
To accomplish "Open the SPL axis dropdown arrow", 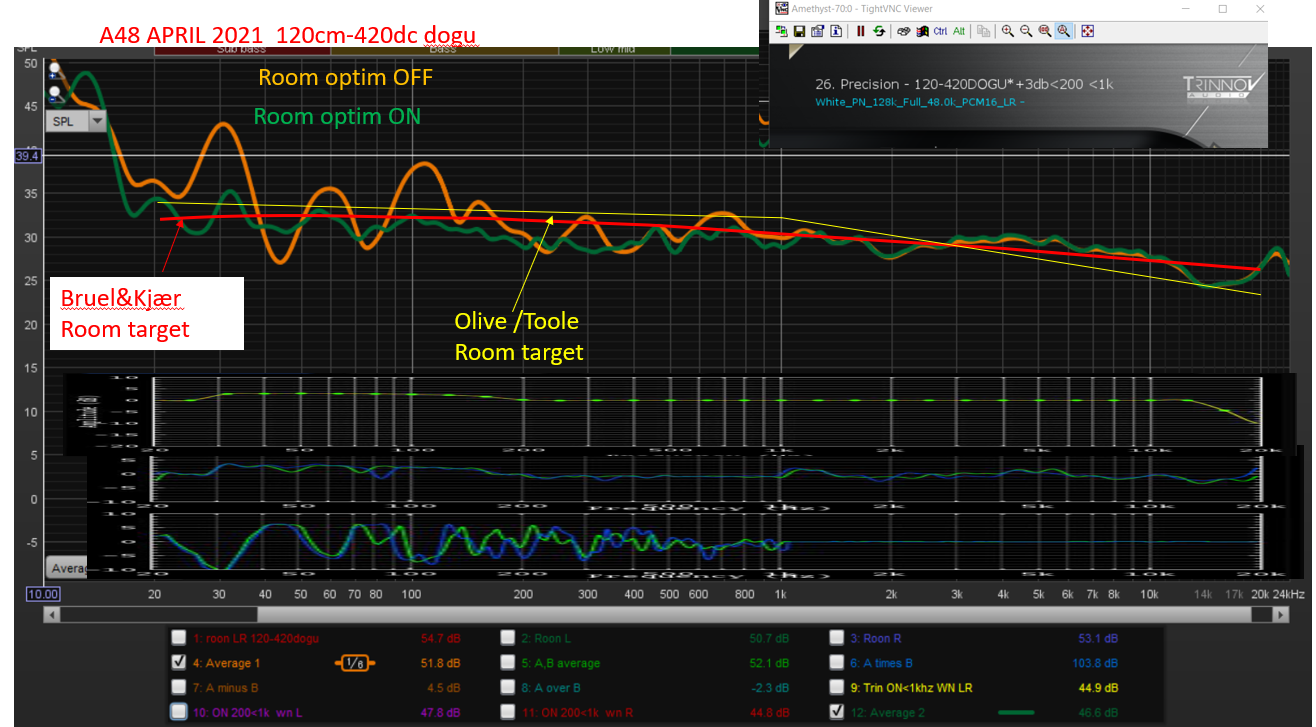I will pos(97,121).
